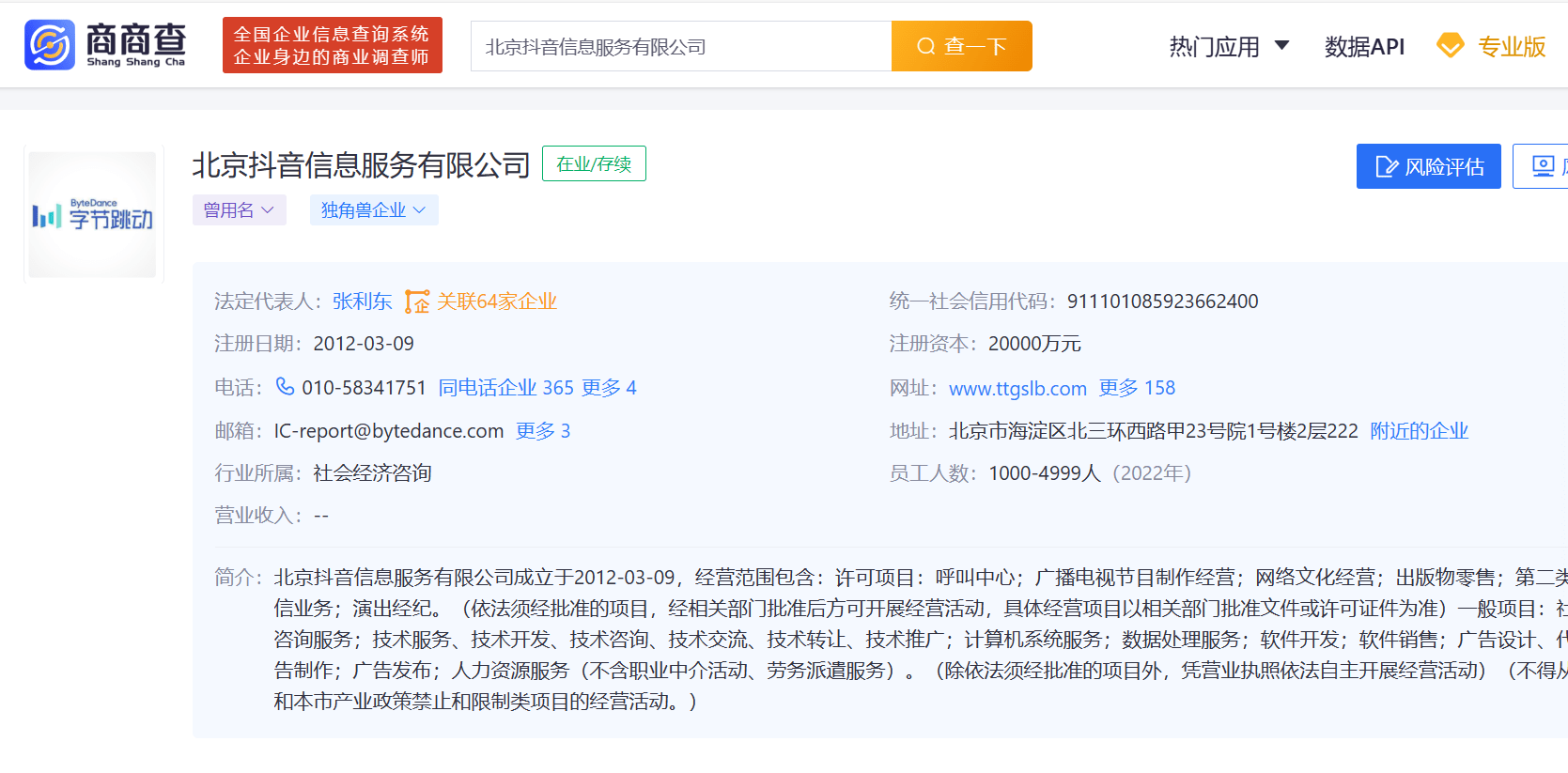Show more emails via 更多 3

(542, 431)
